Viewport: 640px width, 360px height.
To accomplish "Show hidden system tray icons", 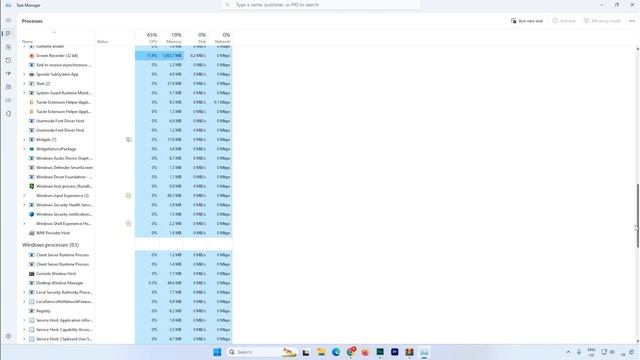I will [x=568, y=352].
